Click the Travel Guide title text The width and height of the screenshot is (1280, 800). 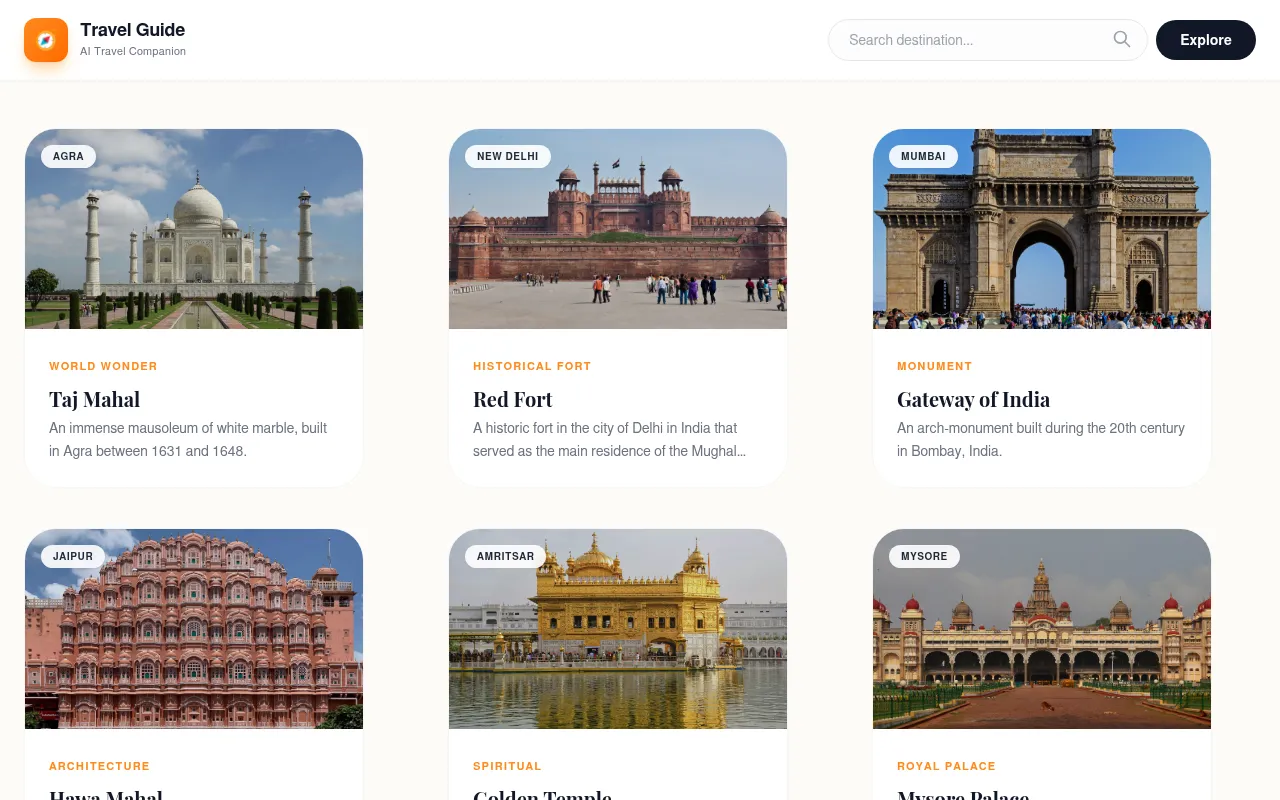(x=132, y=30)
